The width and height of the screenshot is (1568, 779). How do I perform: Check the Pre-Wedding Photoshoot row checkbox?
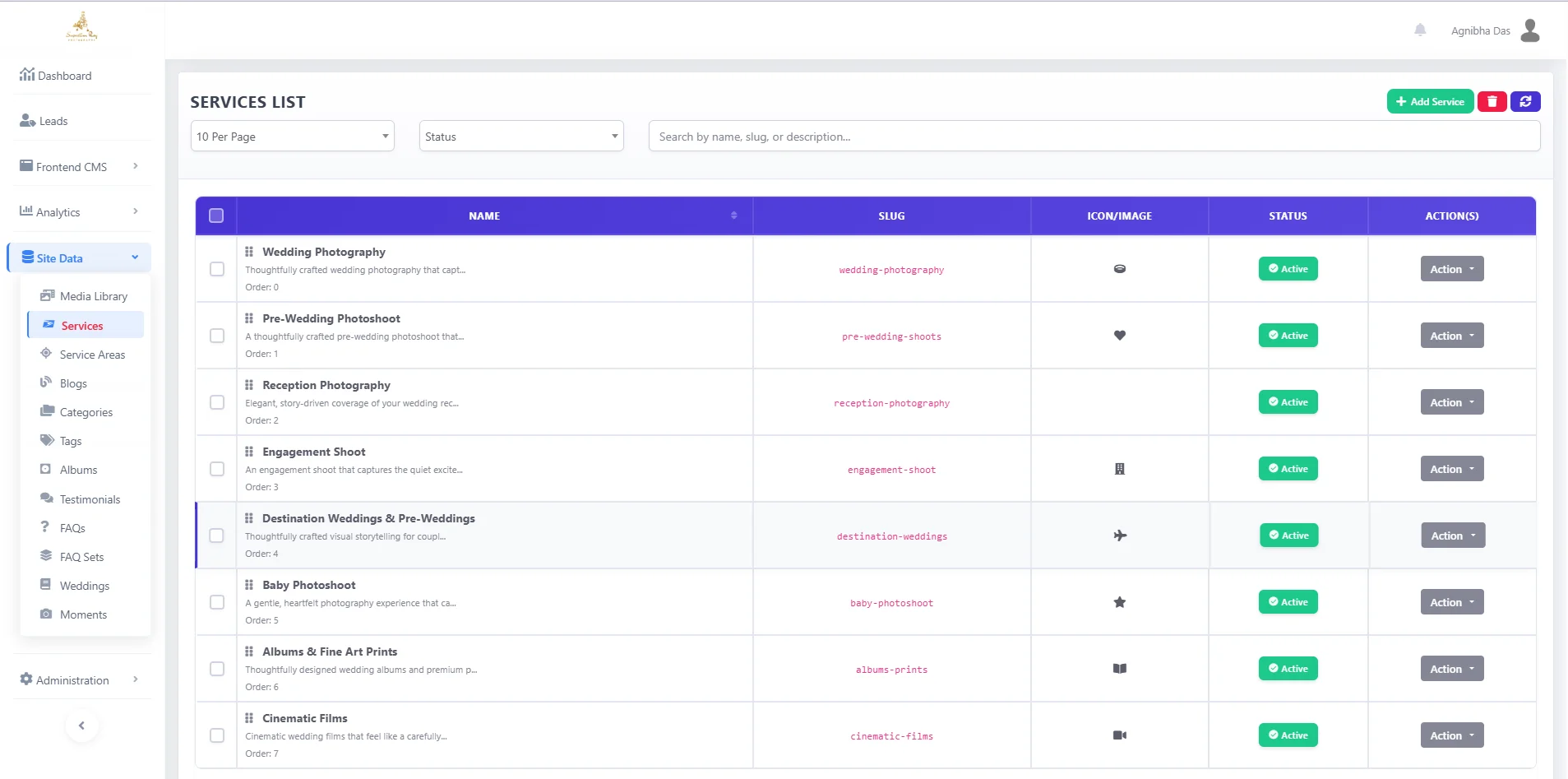217,336
